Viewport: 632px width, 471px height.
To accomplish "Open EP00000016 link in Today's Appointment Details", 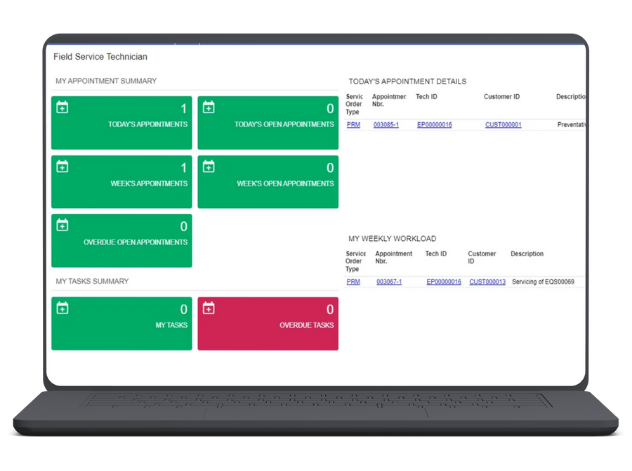I will coord(434,125).
